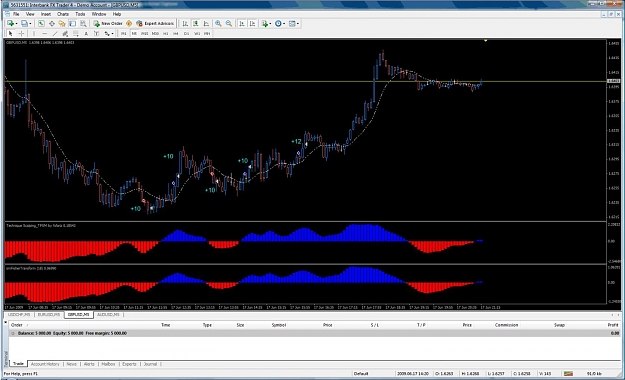Select the Text 'A' tool
Viewport: 625px width, 380px height.
(x=86, y=33)
